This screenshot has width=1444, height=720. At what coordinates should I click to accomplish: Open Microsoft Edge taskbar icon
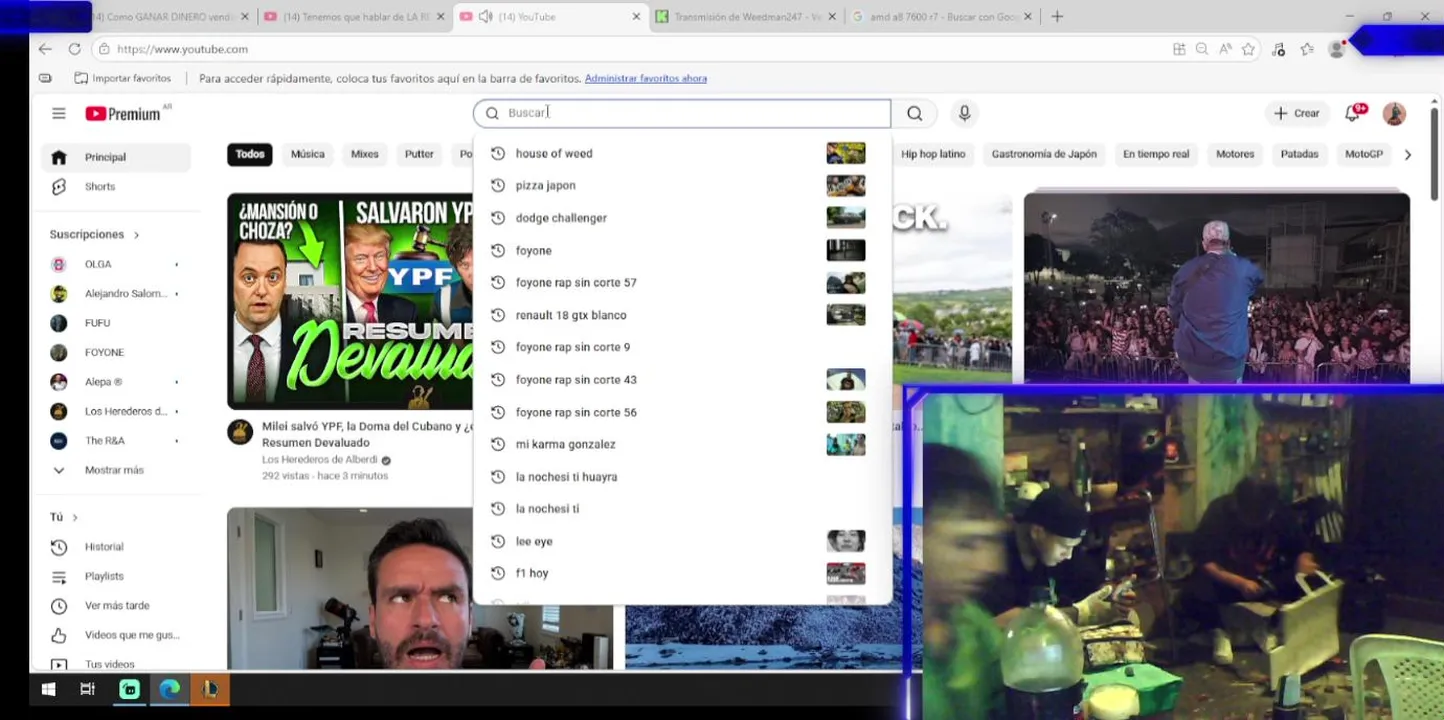(x=170, y=689)
